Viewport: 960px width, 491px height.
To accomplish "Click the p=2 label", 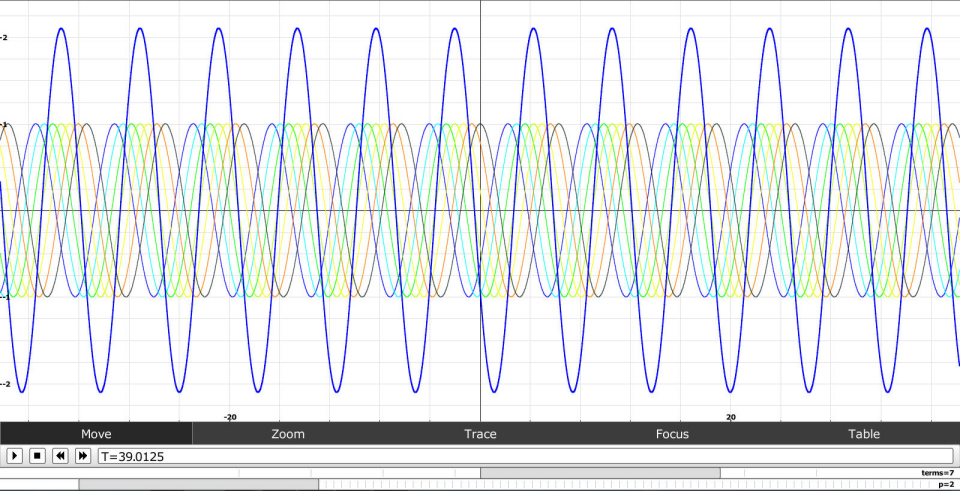I will [x=945, y=484].
